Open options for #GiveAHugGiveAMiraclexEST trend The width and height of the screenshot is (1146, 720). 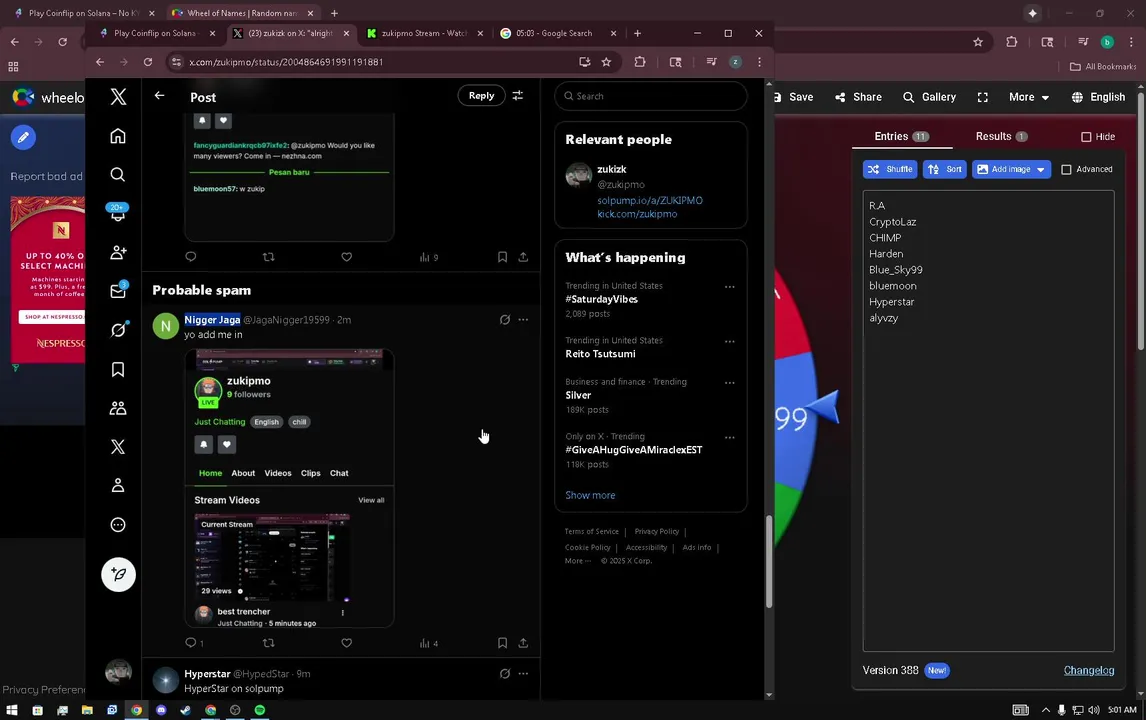tap(729, 437)
